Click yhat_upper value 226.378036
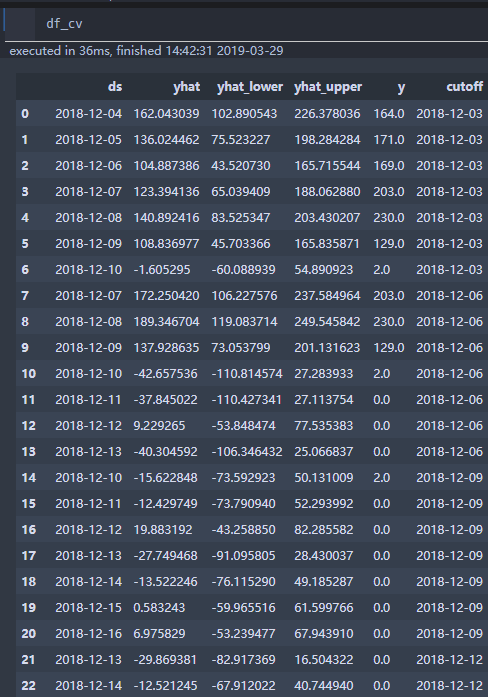488x697 pixels. click(x=327, y=114)
